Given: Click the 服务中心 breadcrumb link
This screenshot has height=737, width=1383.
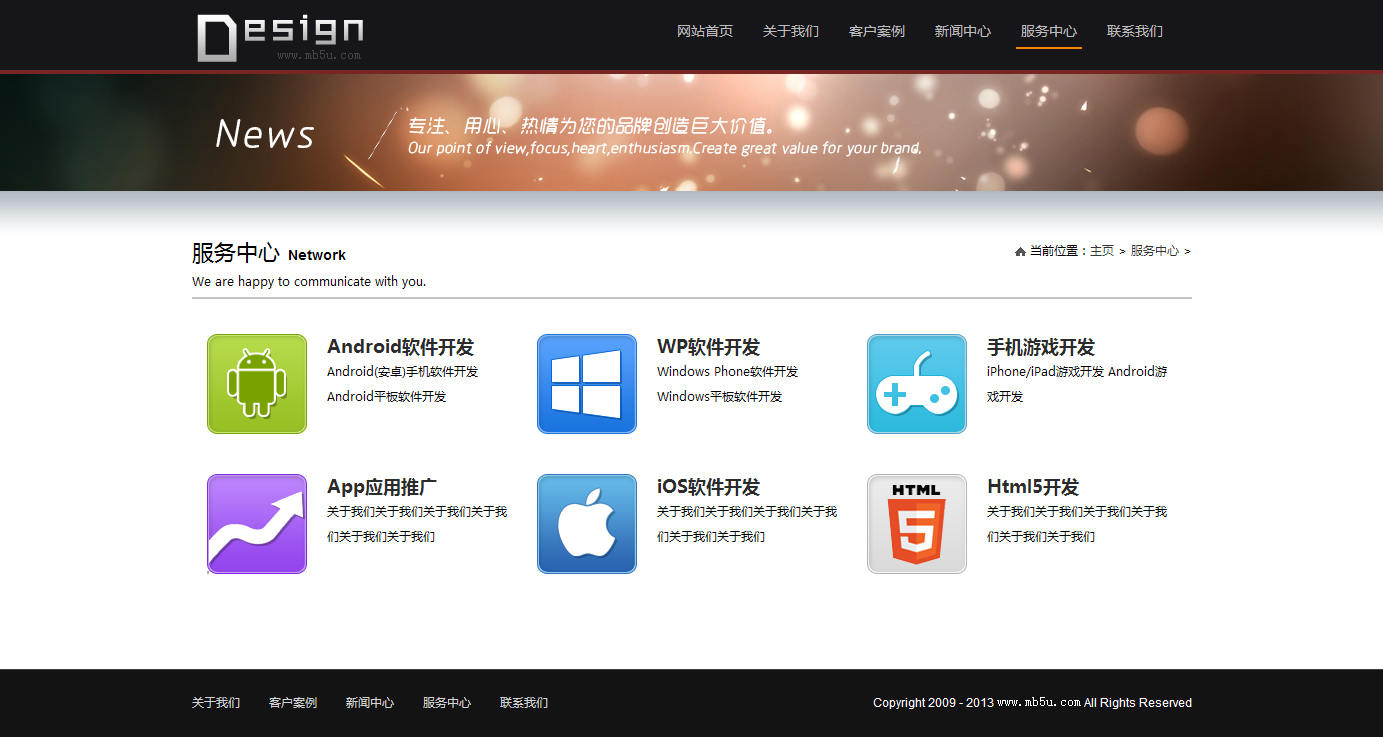Looking at the screenshot, I should click(1155, 251).
